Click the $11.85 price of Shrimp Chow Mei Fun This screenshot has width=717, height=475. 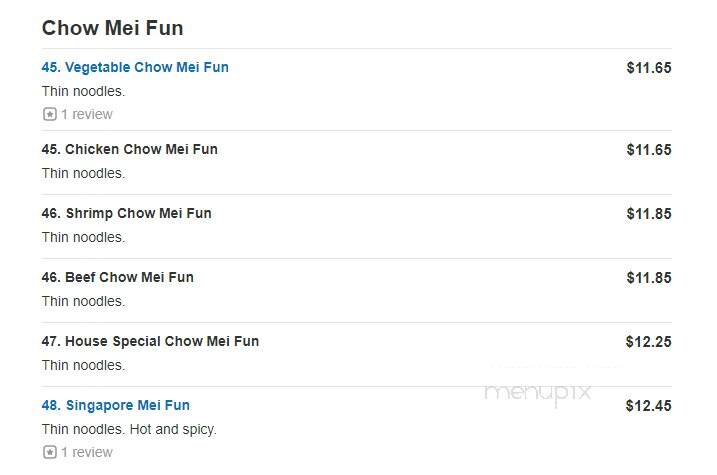[x=649, y=213]
